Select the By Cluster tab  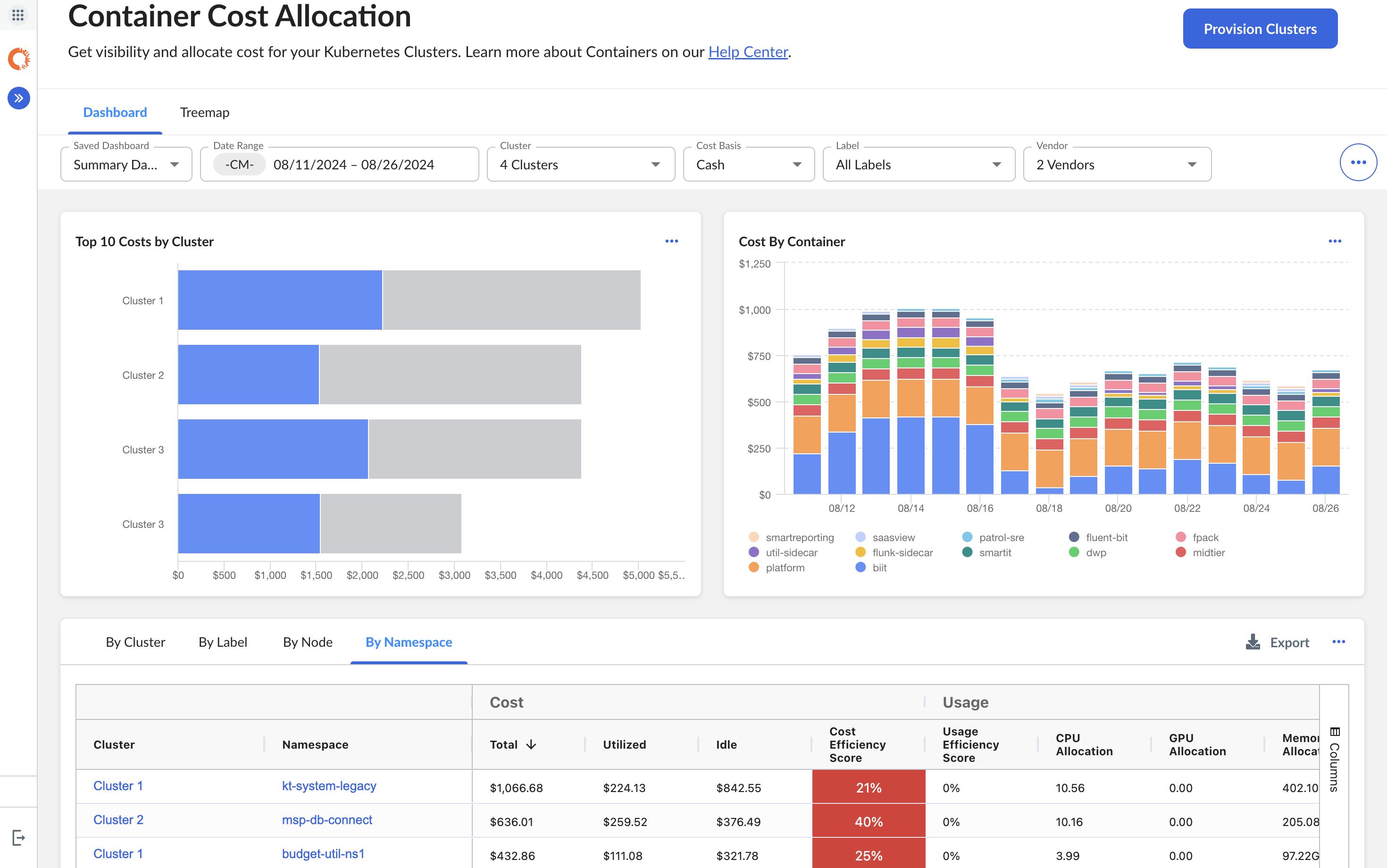[x=135, y=642]
